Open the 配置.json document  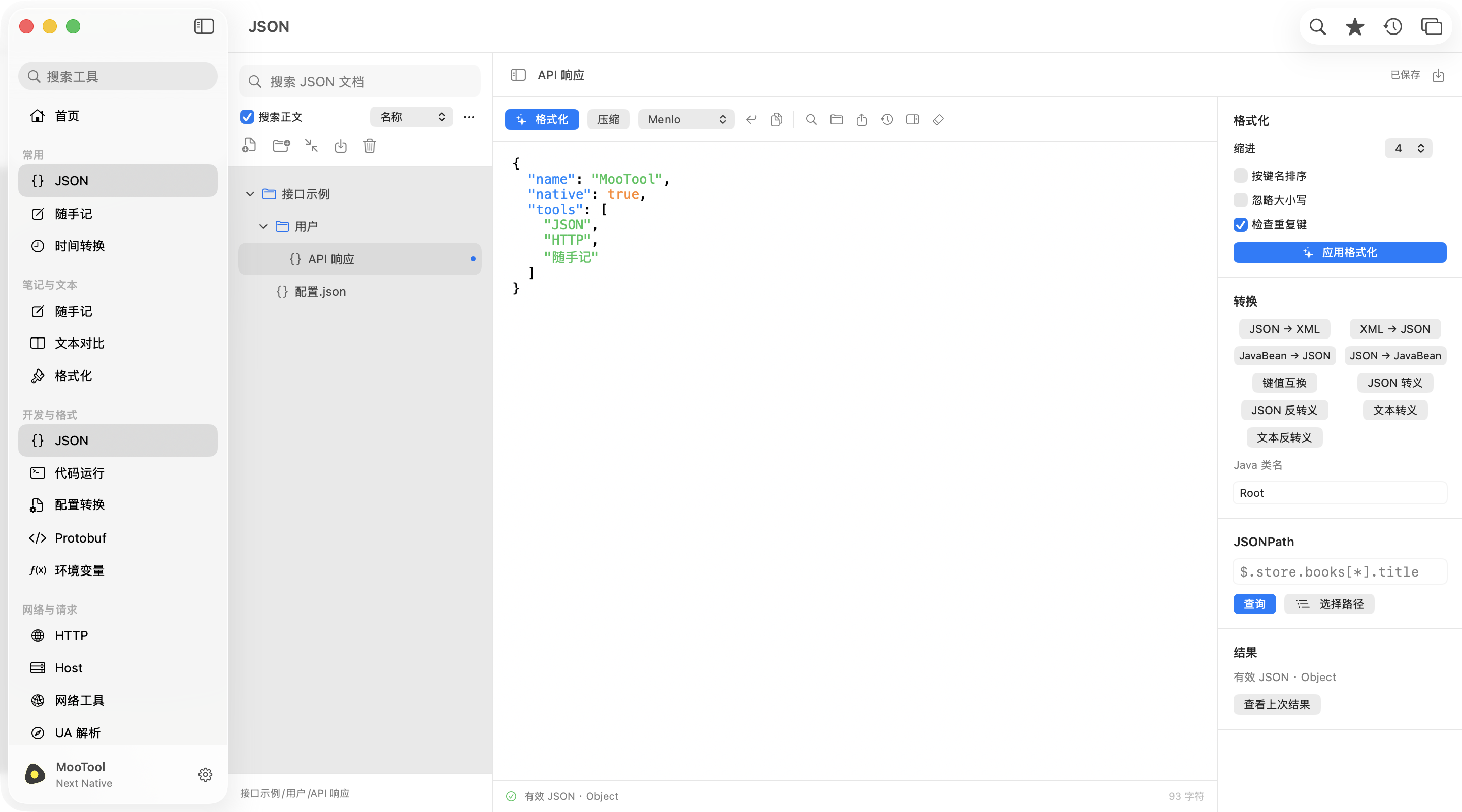click(360, 292)
